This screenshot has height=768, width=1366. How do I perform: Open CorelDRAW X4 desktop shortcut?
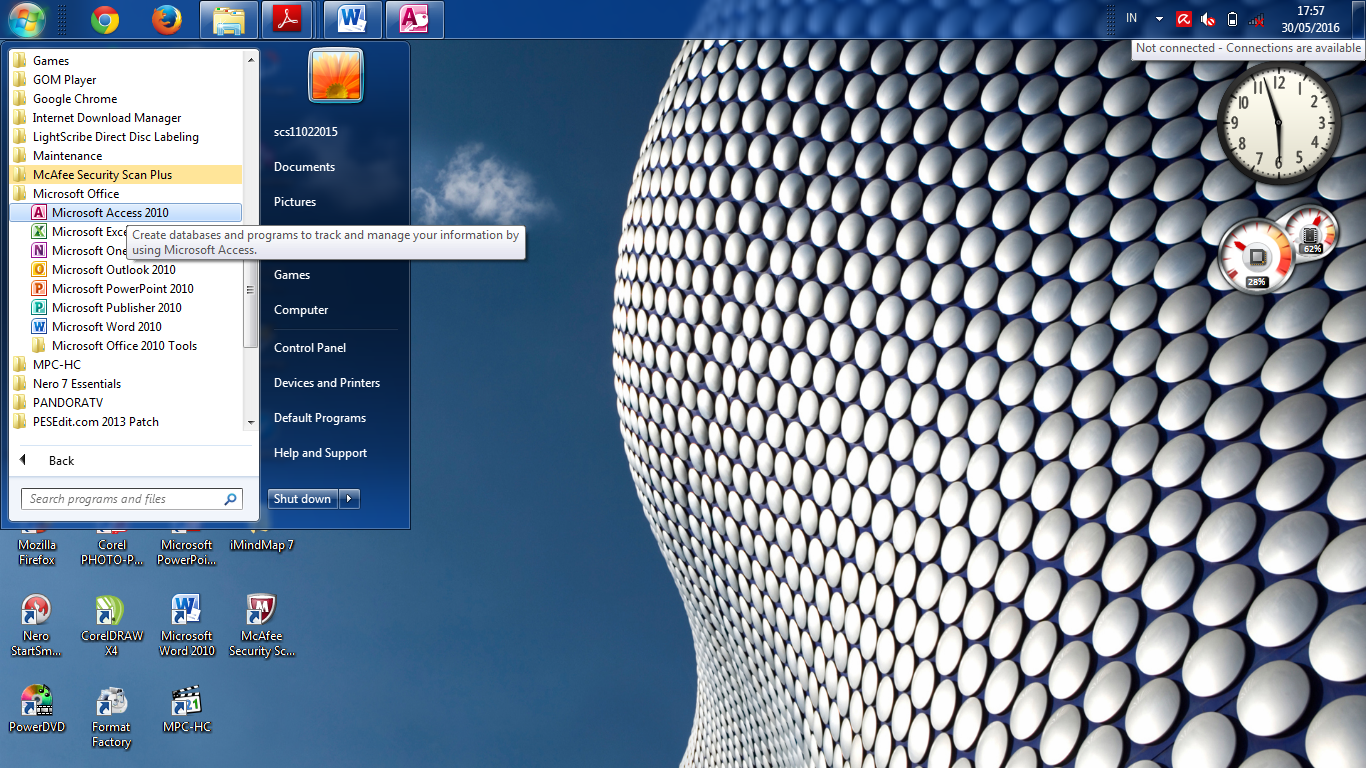tap(111, 626)
